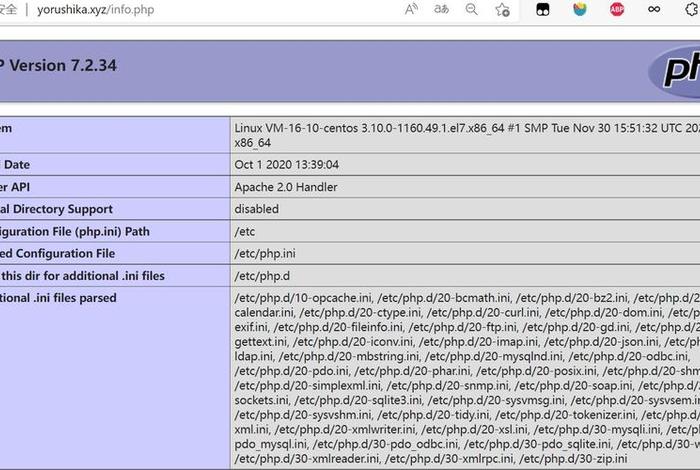Open the Adblock Plus ABP extension icon
Screen dimensions: 700x470
click(x=617, y=9)
